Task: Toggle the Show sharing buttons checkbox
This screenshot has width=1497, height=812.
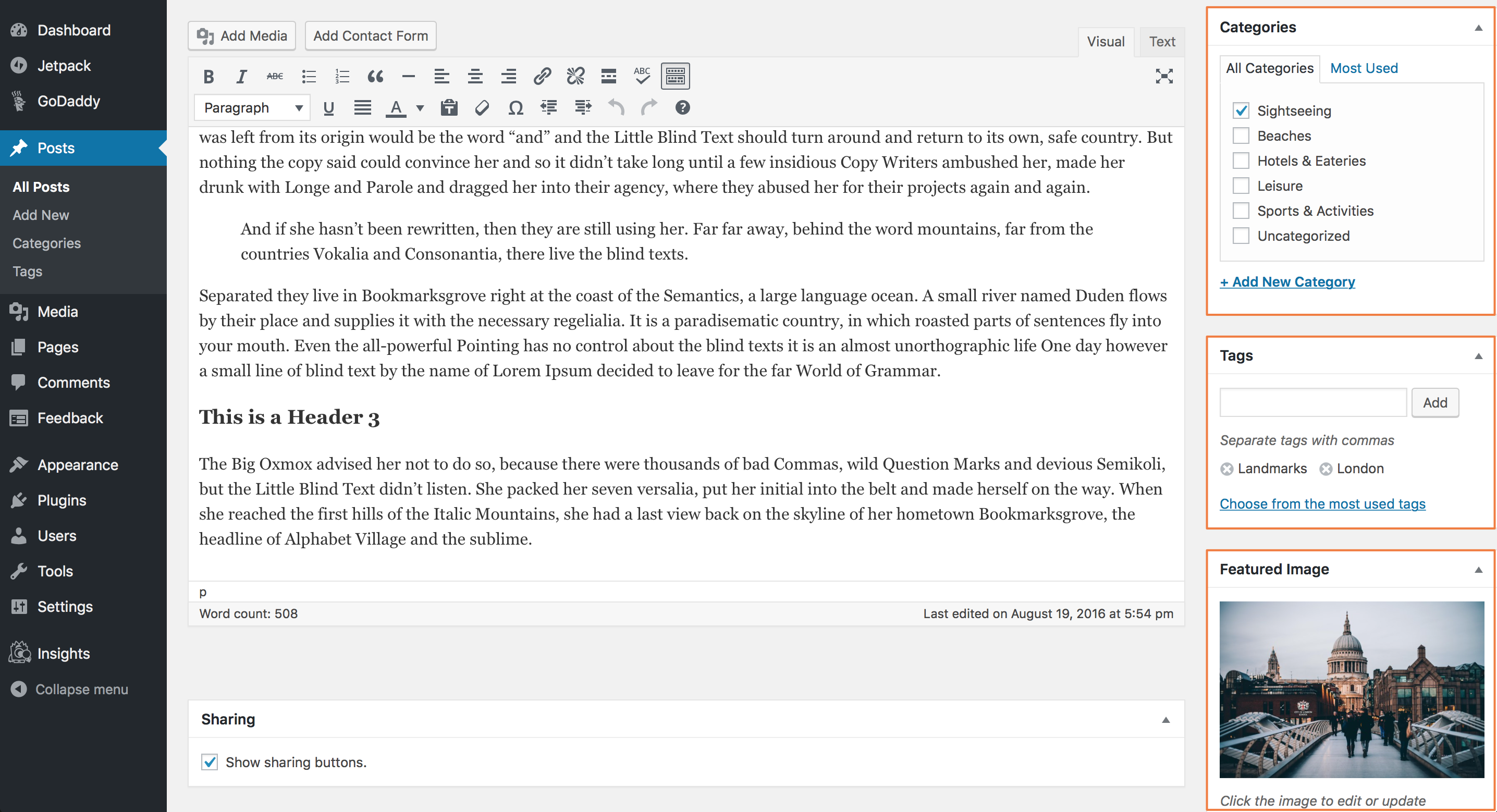Action: click(209, 761)
